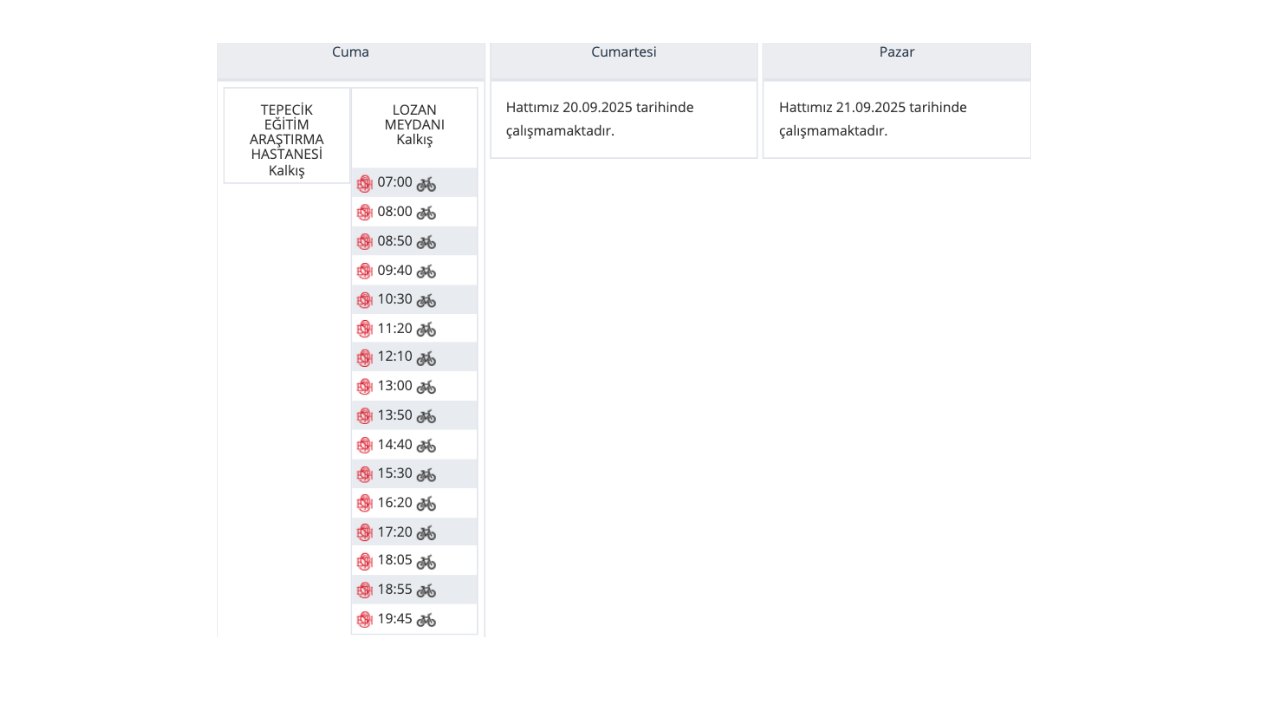
Task: Click the red icon on the 17:20 row
Action: click(x=364, y=533)
